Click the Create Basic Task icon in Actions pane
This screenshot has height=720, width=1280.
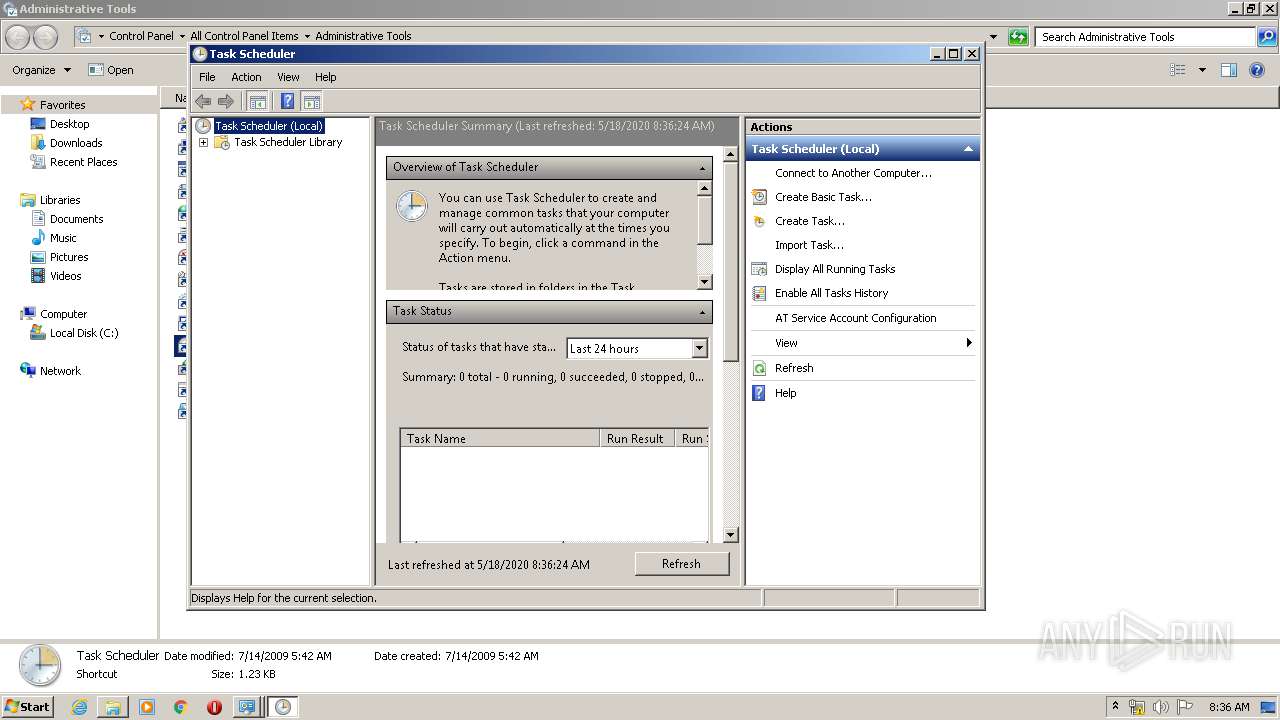coord(760,197)
